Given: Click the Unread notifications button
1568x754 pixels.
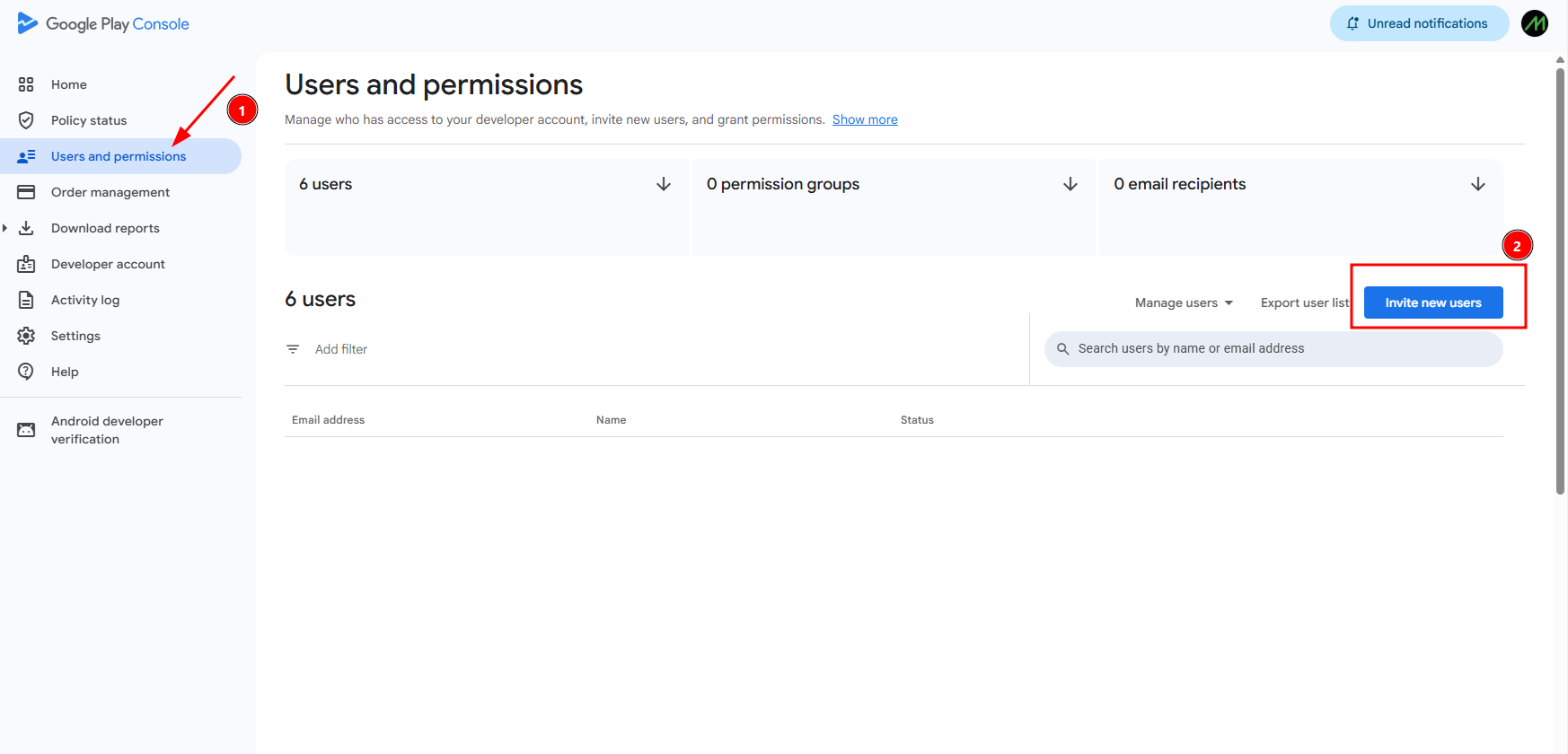Looking at the screenshot, I should [1419, 23].
